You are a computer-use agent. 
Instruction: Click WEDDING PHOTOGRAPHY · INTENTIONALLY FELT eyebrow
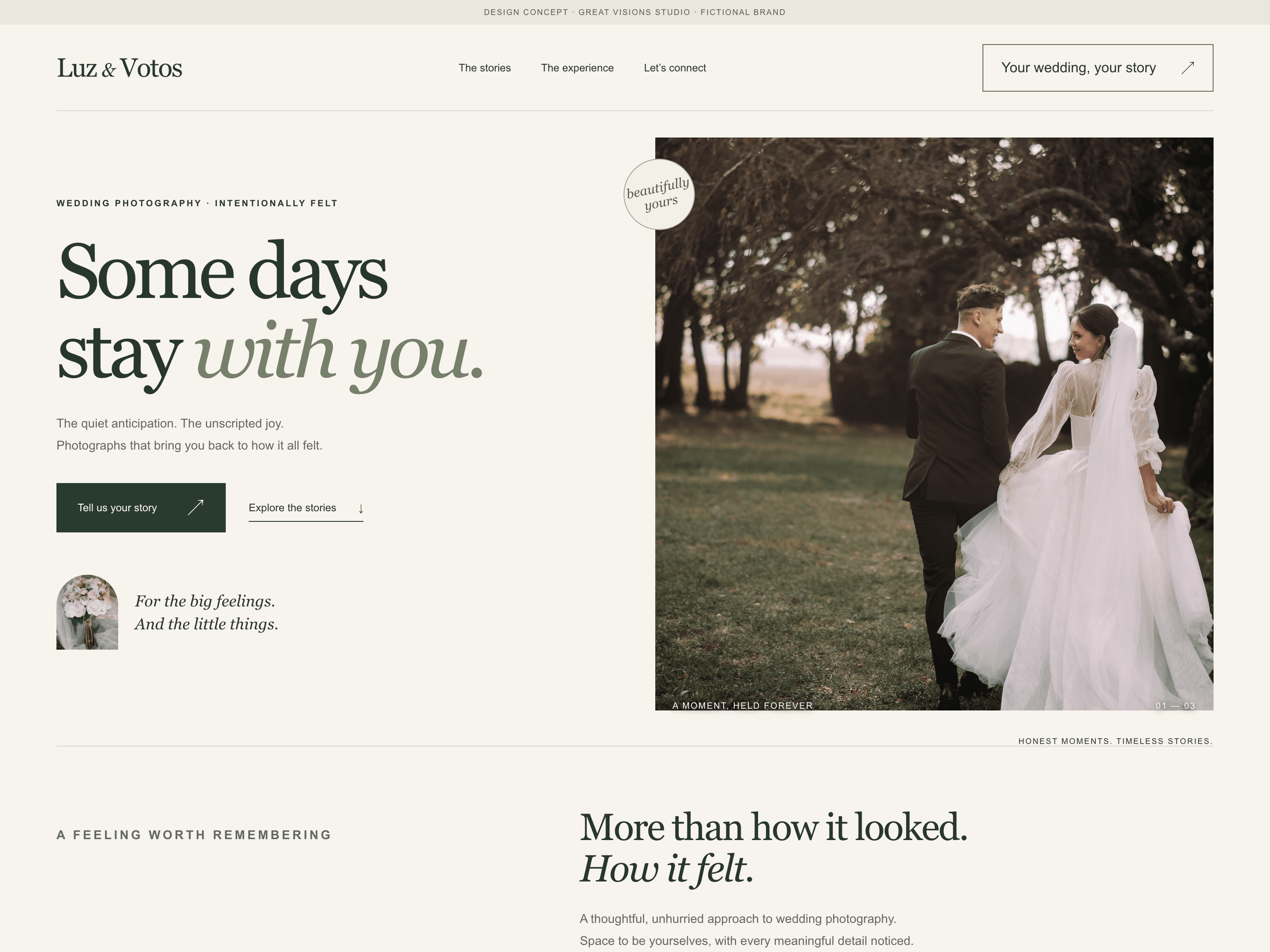pos(197,203)
